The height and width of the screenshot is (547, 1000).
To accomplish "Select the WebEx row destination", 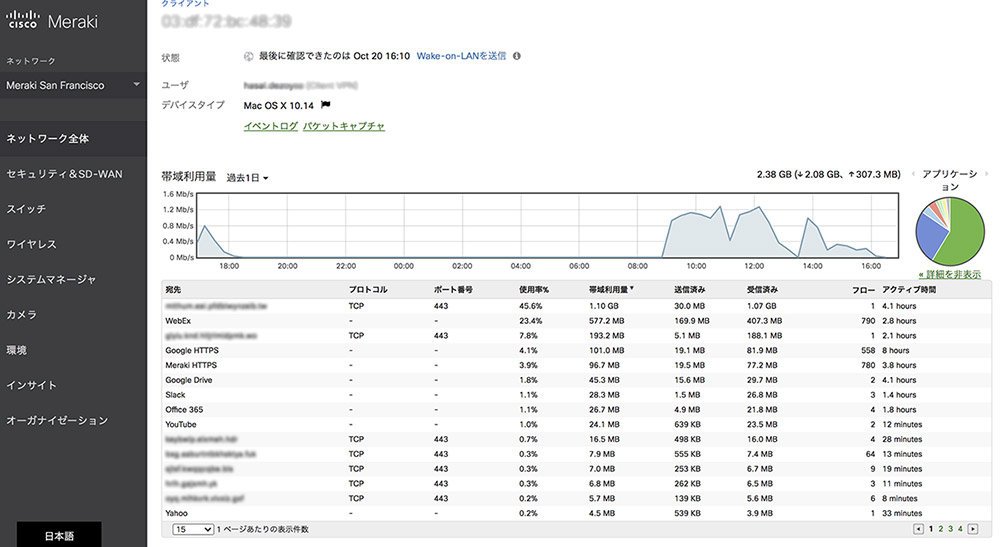I will pos(178,321).
